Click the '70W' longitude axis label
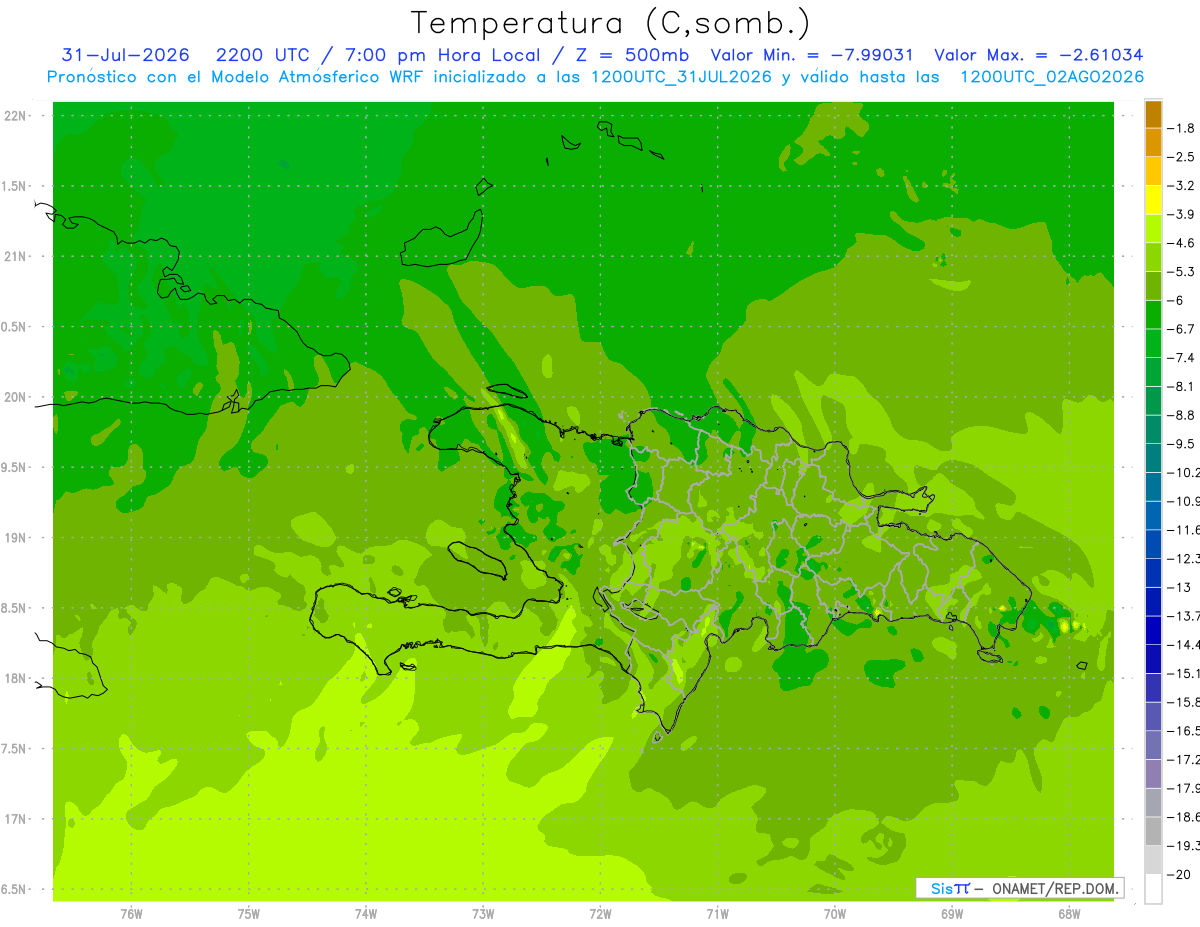Viewport: 1200px width, 927px height. click(x=835, y=914)
